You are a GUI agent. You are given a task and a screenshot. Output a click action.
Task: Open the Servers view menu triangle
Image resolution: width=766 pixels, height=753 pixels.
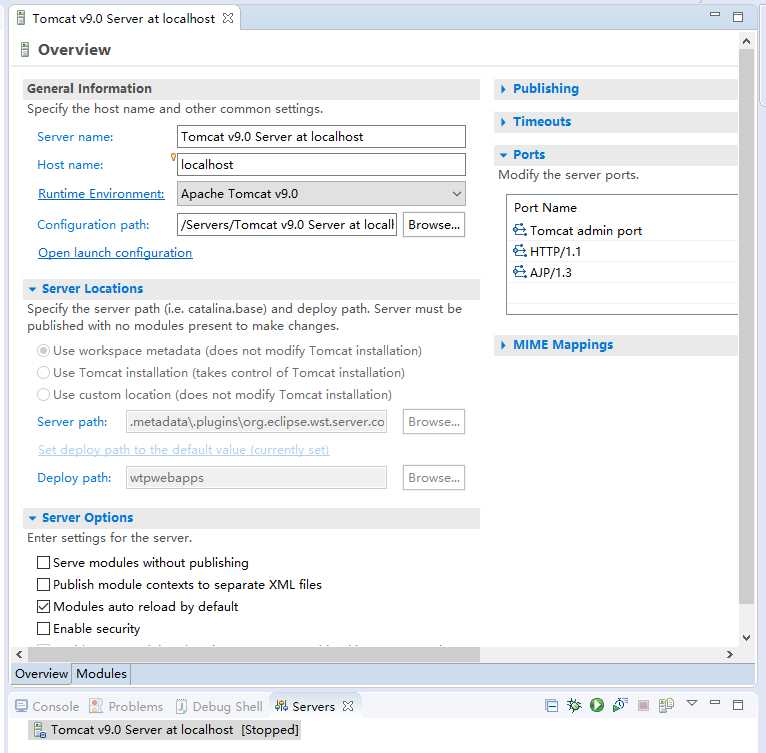pyautogui.click(x=692, y=703)
